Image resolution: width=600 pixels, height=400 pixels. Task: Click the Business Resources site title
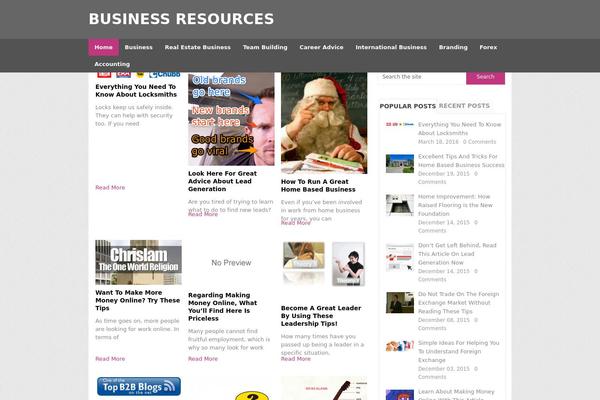181,19
